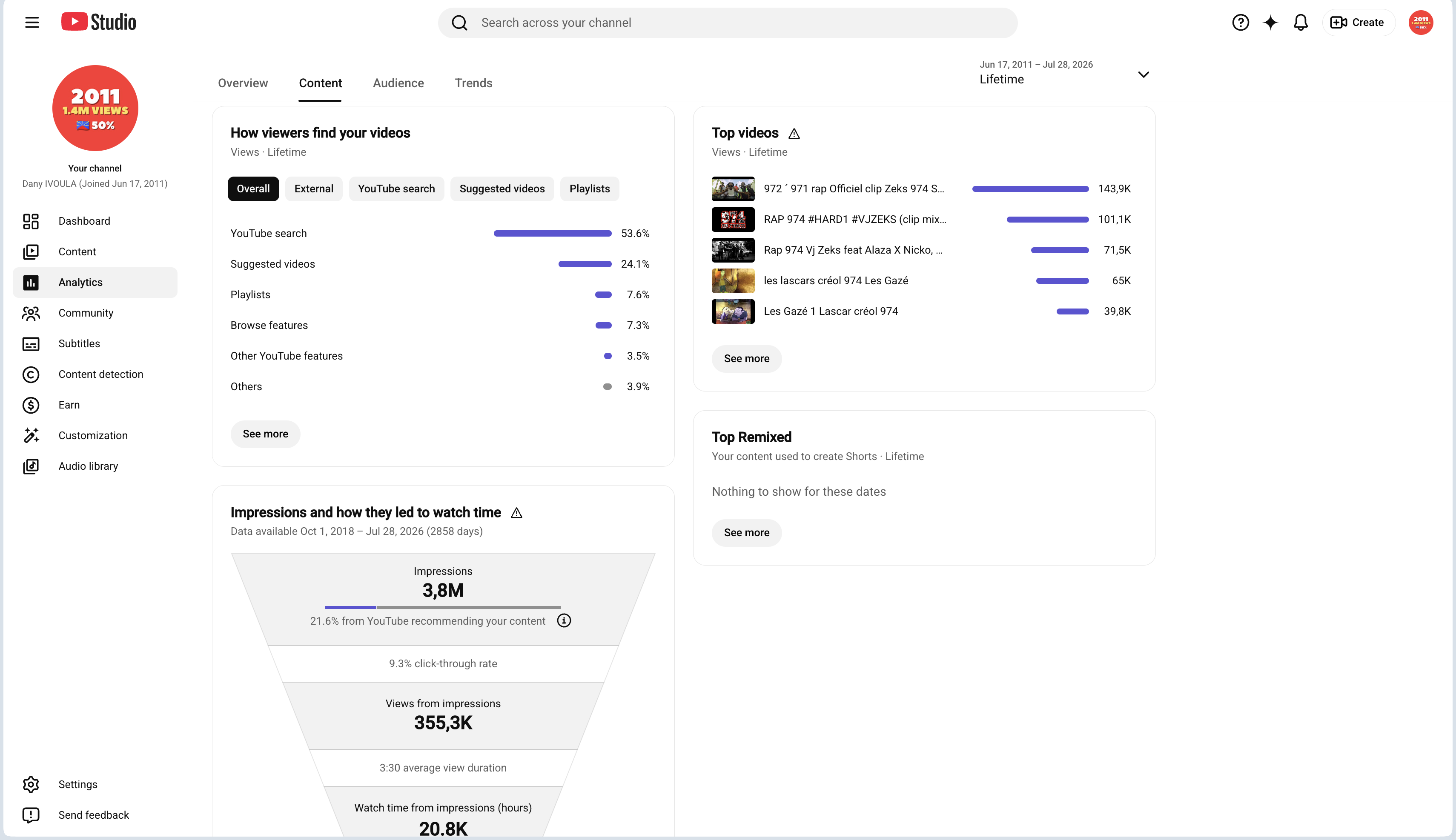
Task: Click the Others 3.9% row
Action: pos(440,386)
